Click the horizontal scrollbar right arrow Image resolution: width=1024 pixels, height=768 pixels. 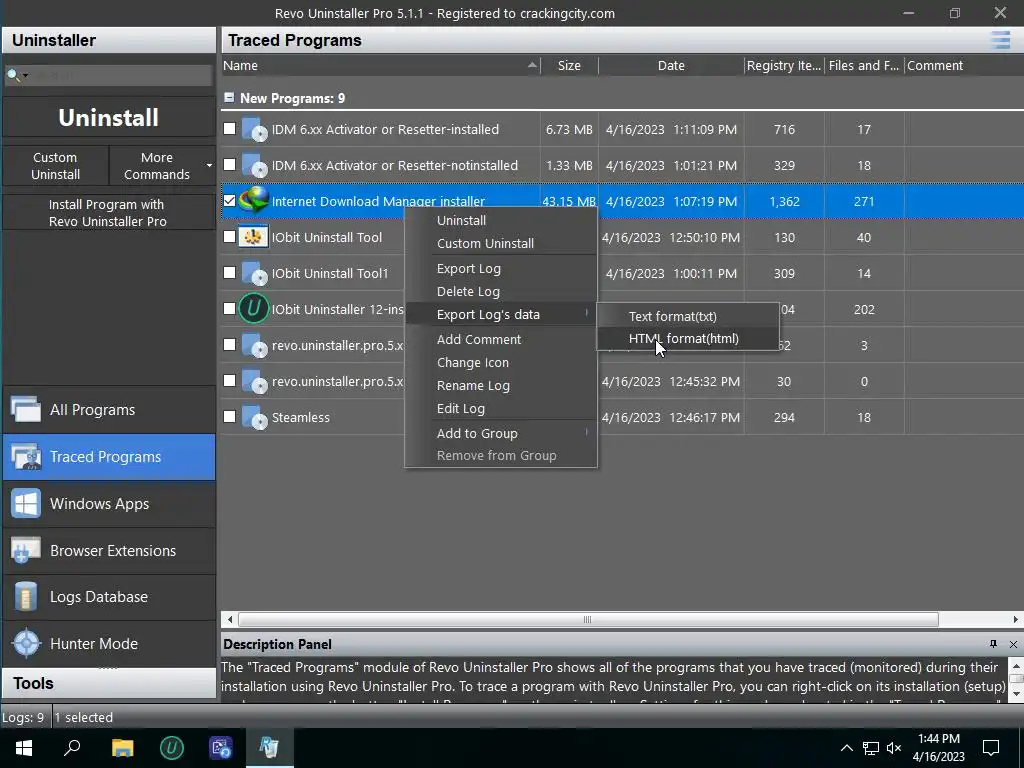1016,619
